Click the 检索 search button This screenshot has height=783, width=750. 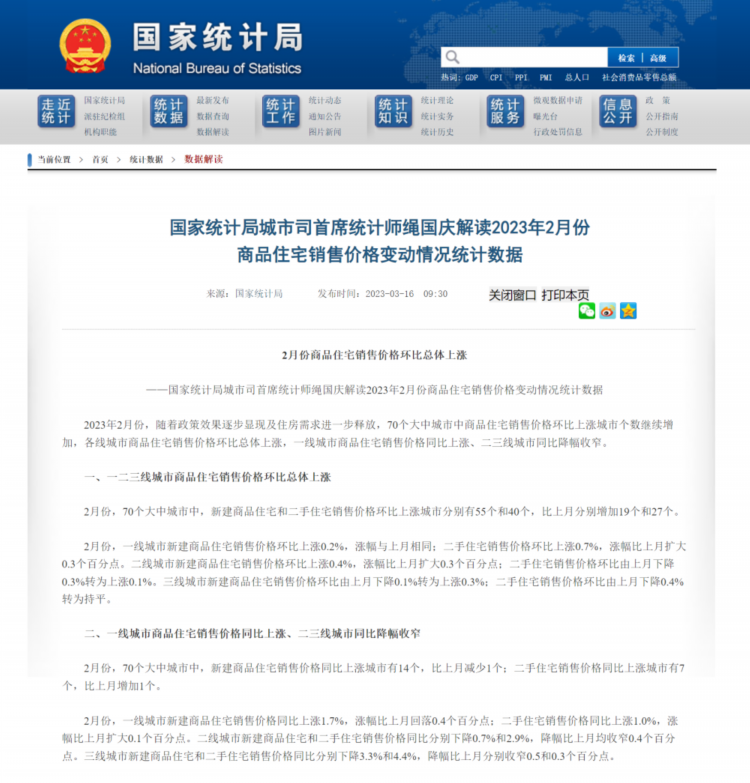[x=626, y=58]
